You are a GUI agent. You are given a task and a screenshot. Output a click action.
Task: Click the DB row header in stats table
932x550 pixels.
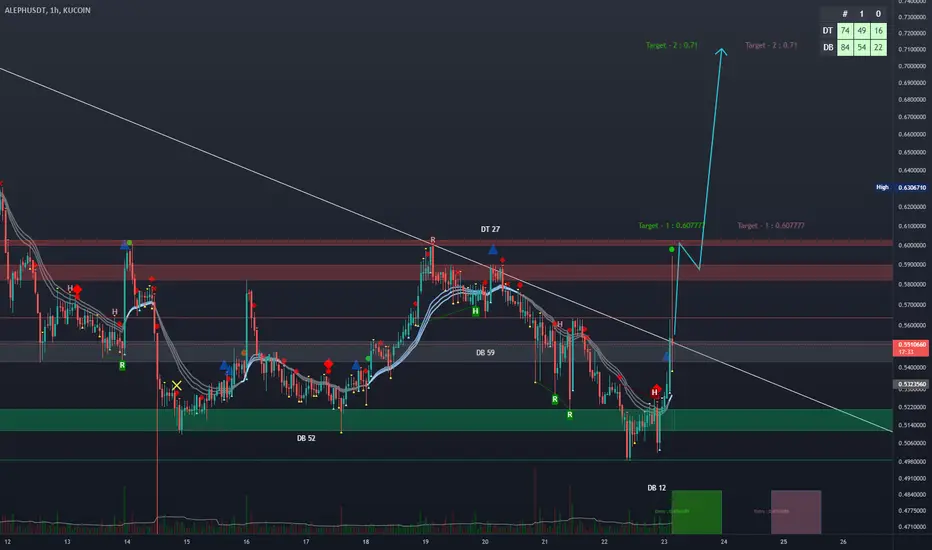(828, 48)
